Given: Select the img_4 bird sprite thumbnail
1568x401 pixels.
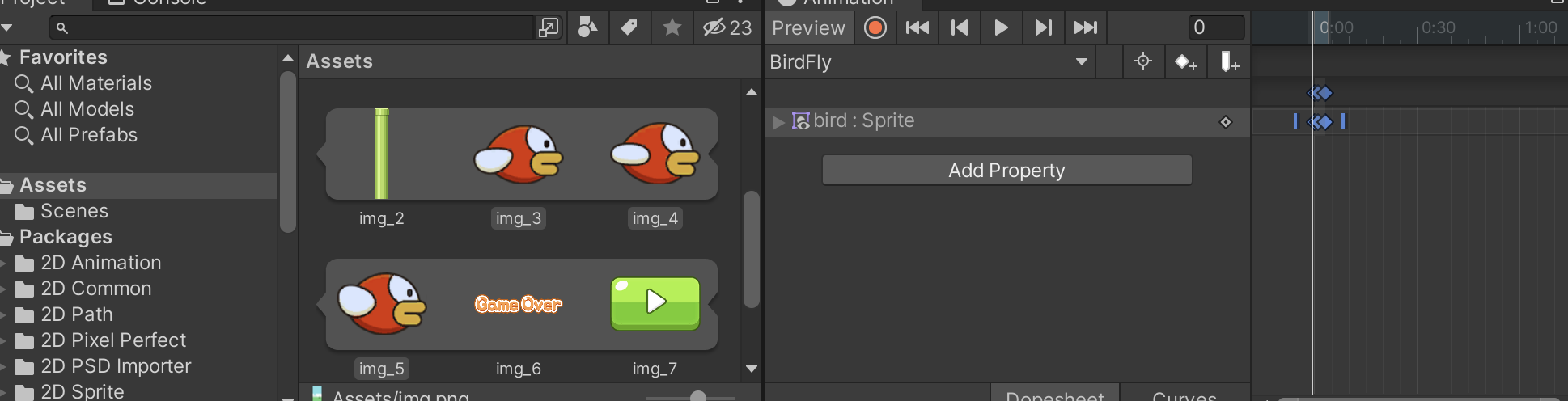Looking at the screenshot, I should [655, 154].
